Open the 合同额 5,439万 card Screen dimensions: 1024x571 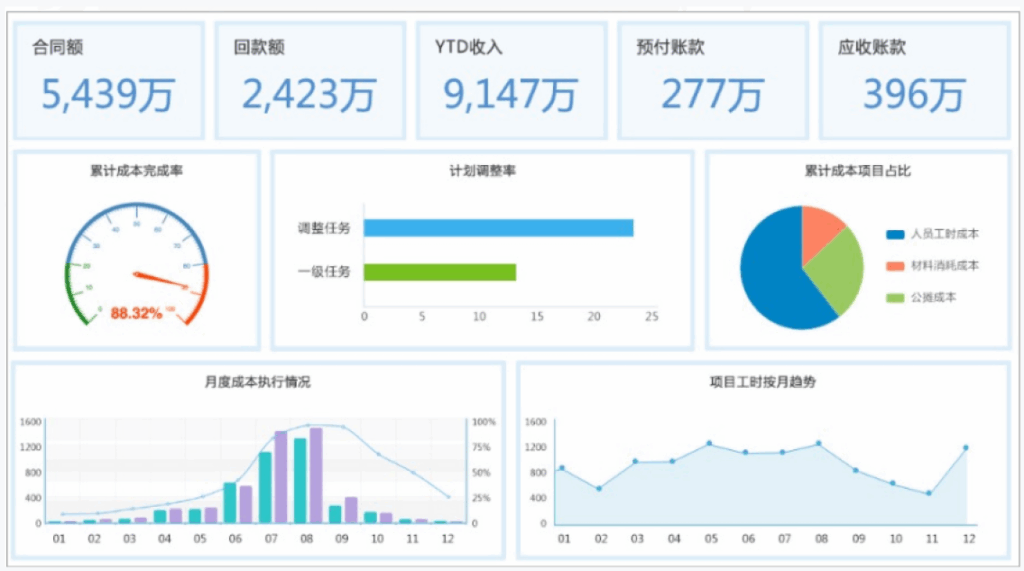click(x=108, y=80)
